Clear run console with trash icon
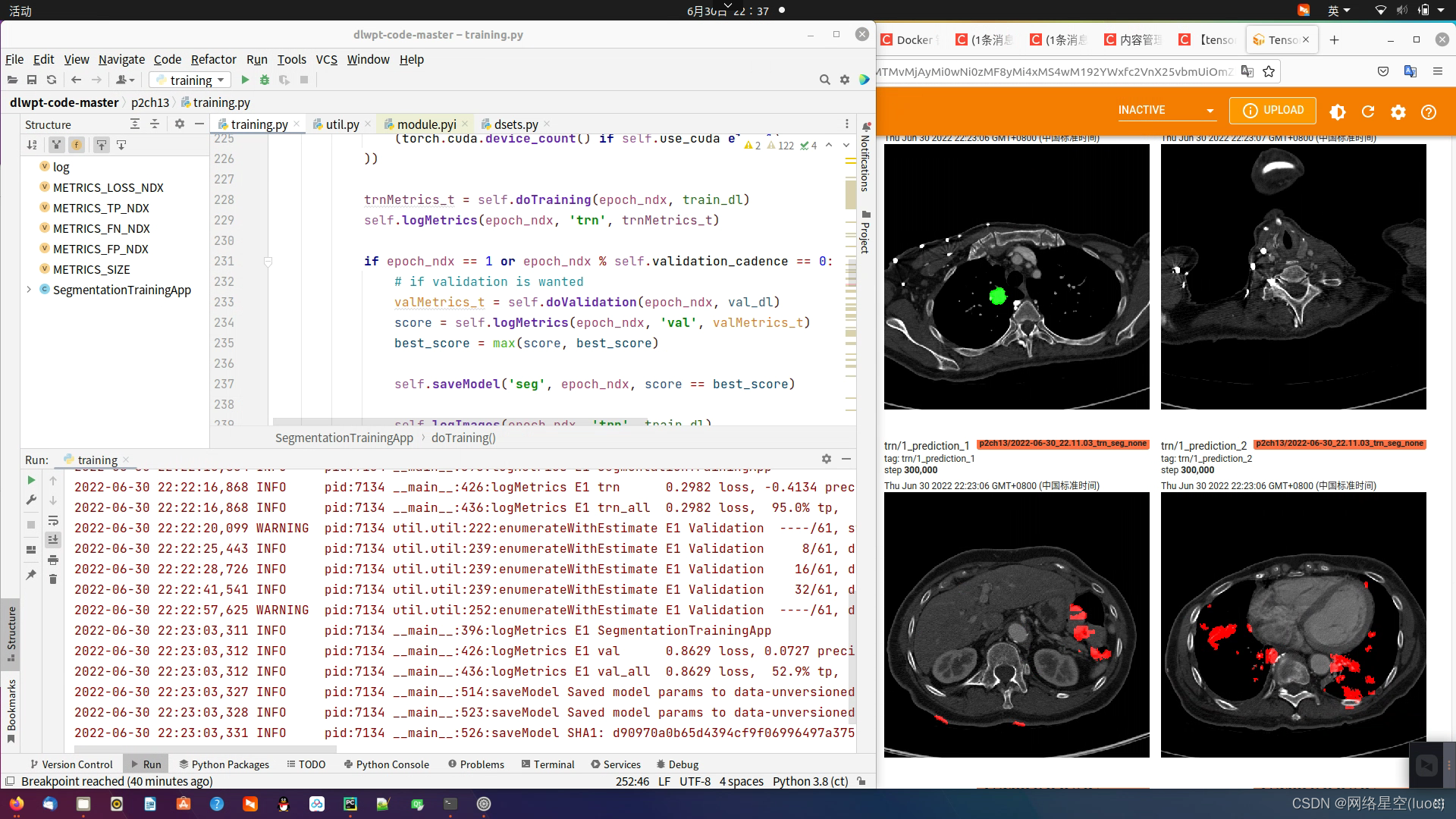 (x=53, y=579)
